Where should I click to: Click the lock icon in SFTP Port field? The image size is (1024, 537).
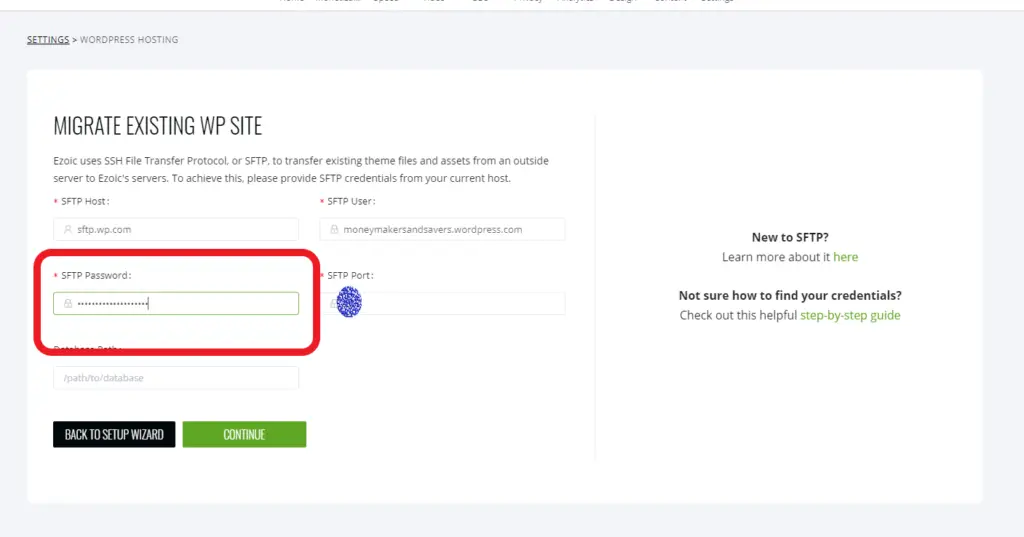click(334, 303)
